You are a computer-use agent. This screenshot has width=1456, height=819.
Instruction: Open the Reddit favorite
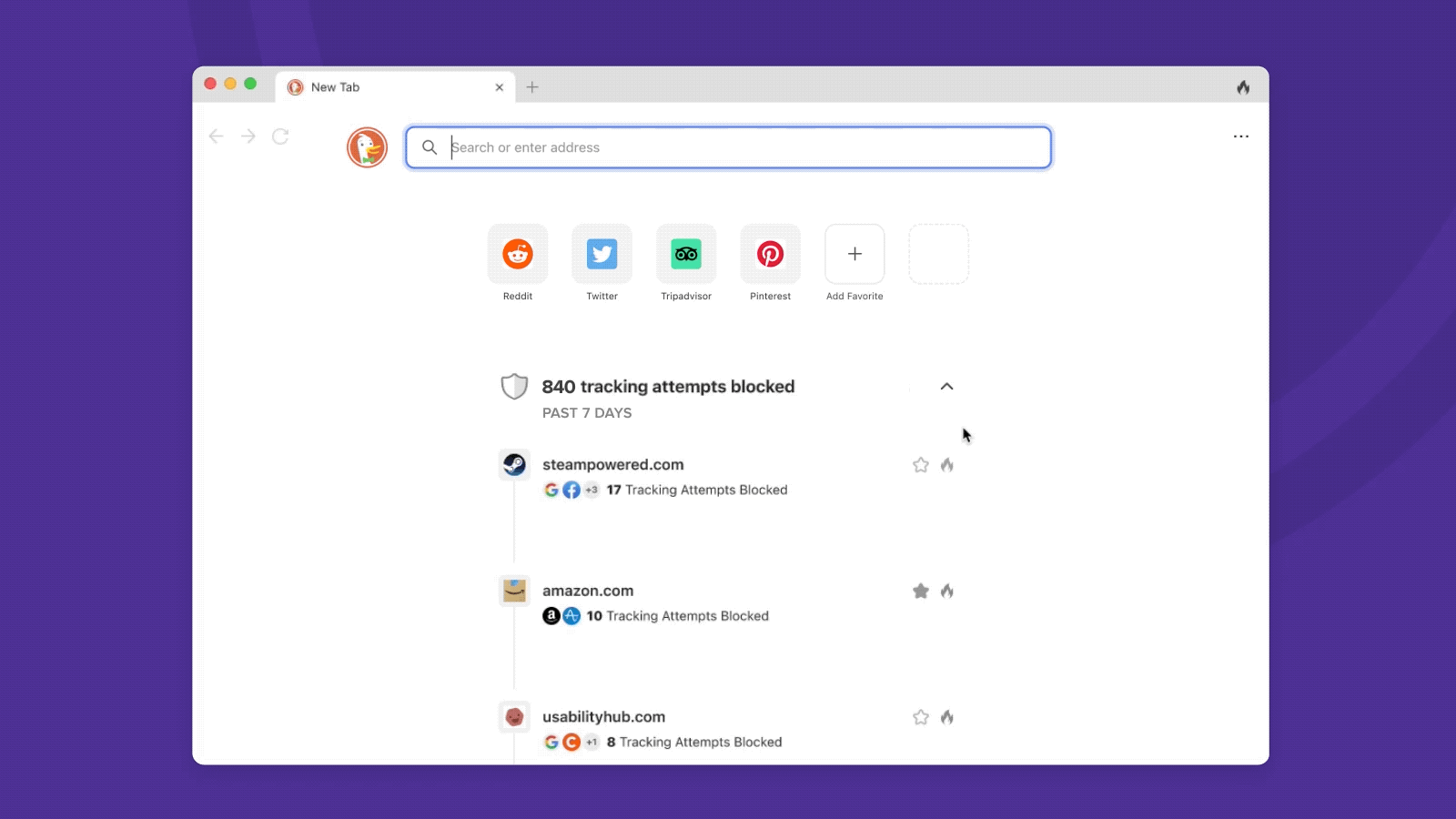[518, 254]
